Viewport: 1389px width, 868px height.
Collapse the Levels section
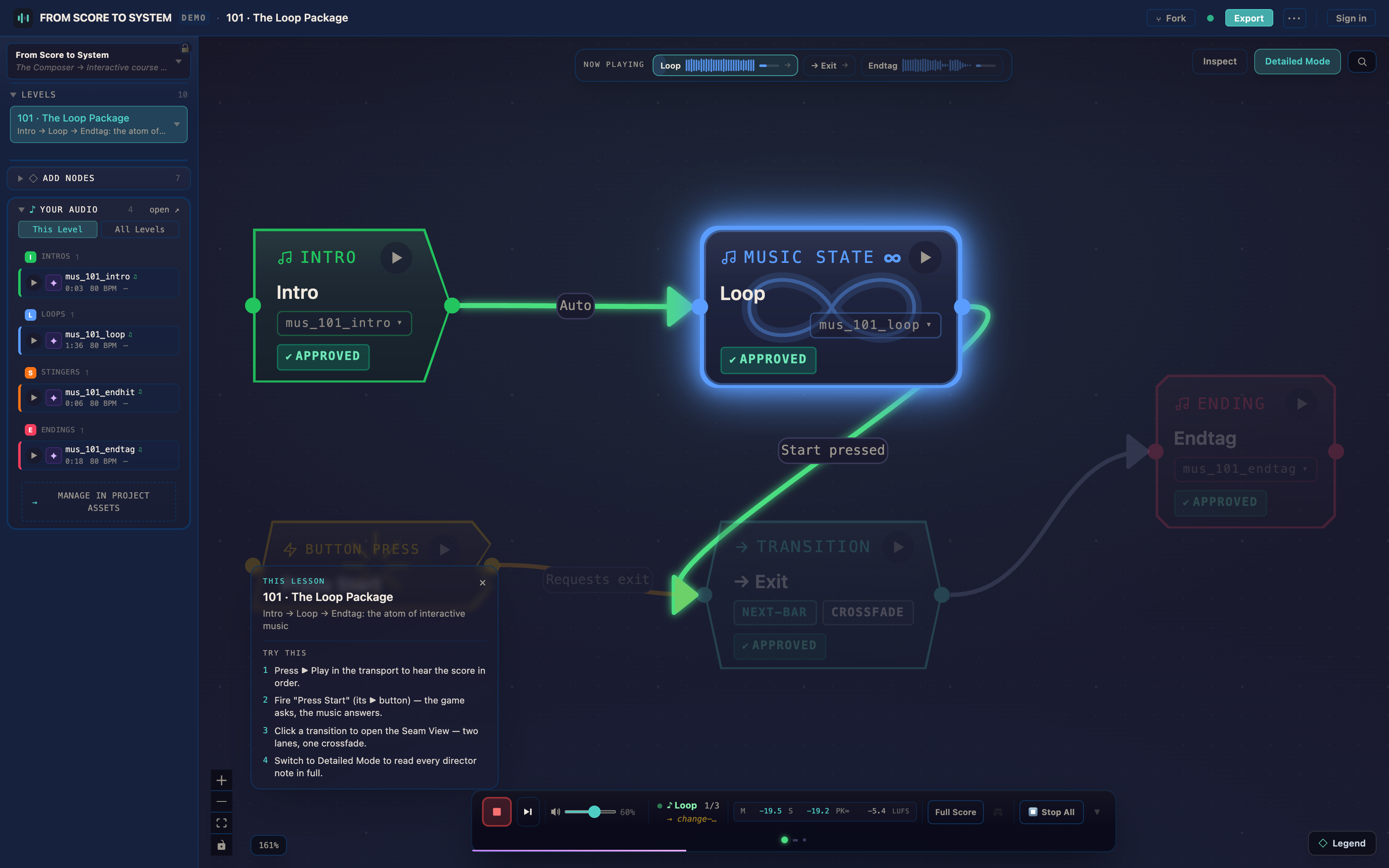point(13,95)
